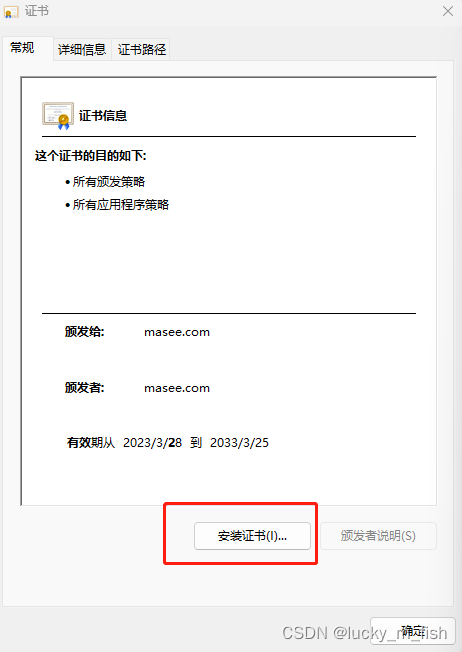Viewport: 462px width, 652px height.
Task: Click the 2033/3/25 expiry date
Action: 239,442
